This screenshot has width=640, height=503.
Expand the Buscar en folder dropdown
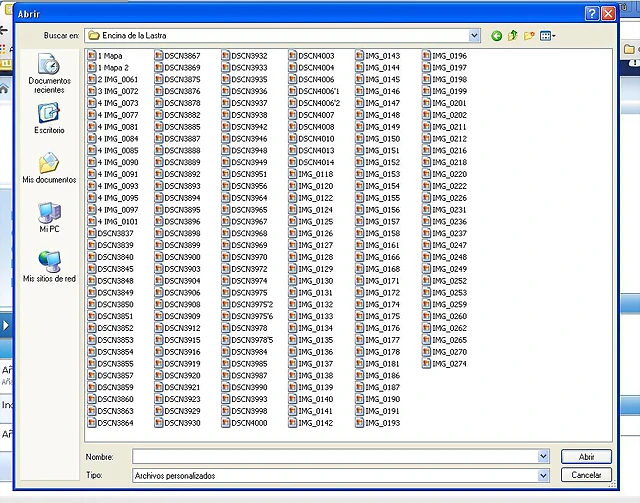pos(474,36)
